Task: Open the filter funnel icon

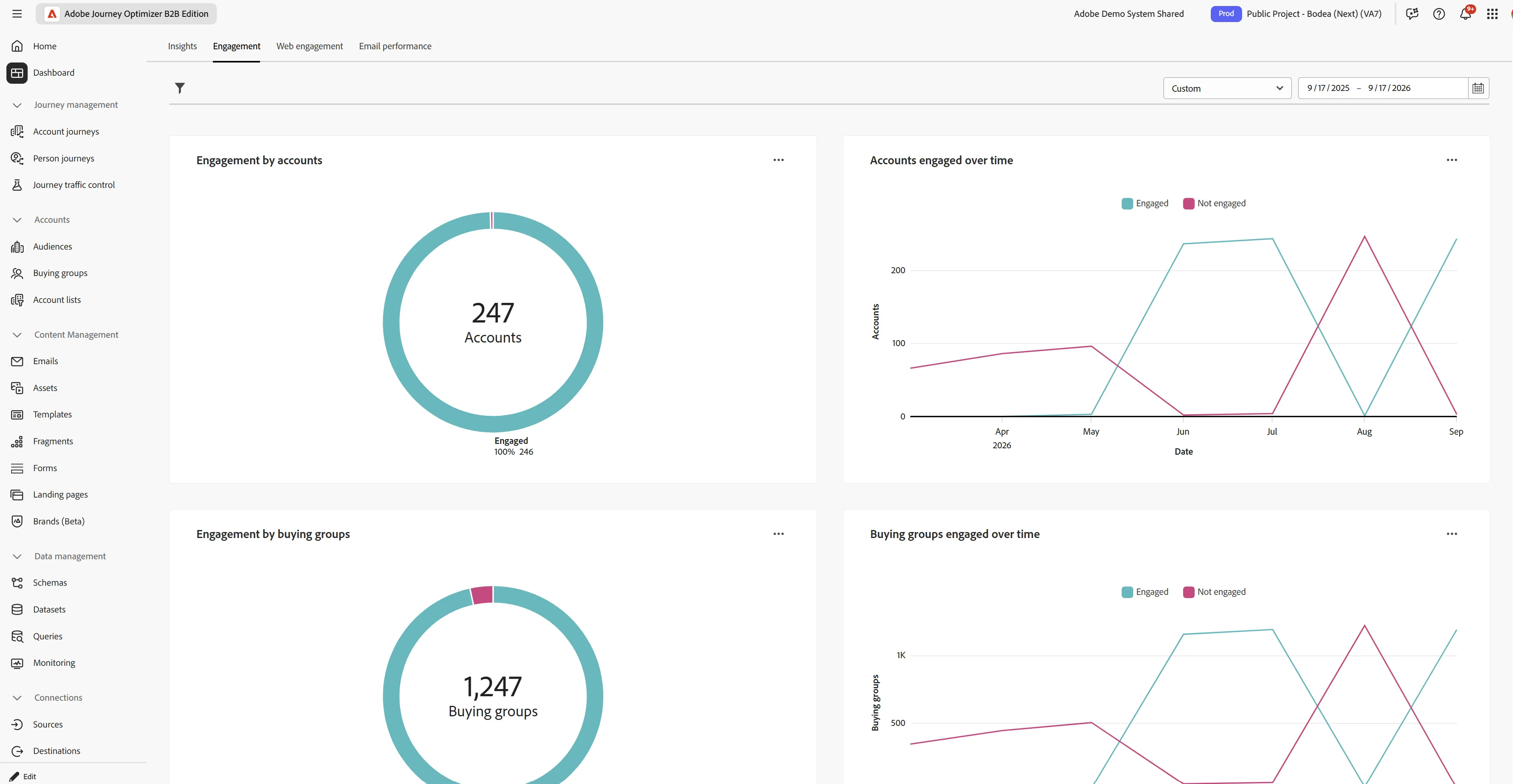Action: 180,88
